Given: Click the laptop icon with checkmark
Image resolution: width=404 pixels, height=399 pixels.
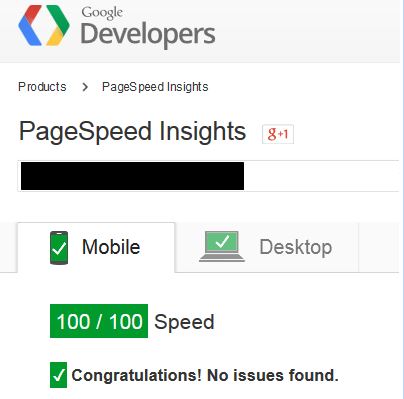Looking at the screenshot, I should click(222, 246).
